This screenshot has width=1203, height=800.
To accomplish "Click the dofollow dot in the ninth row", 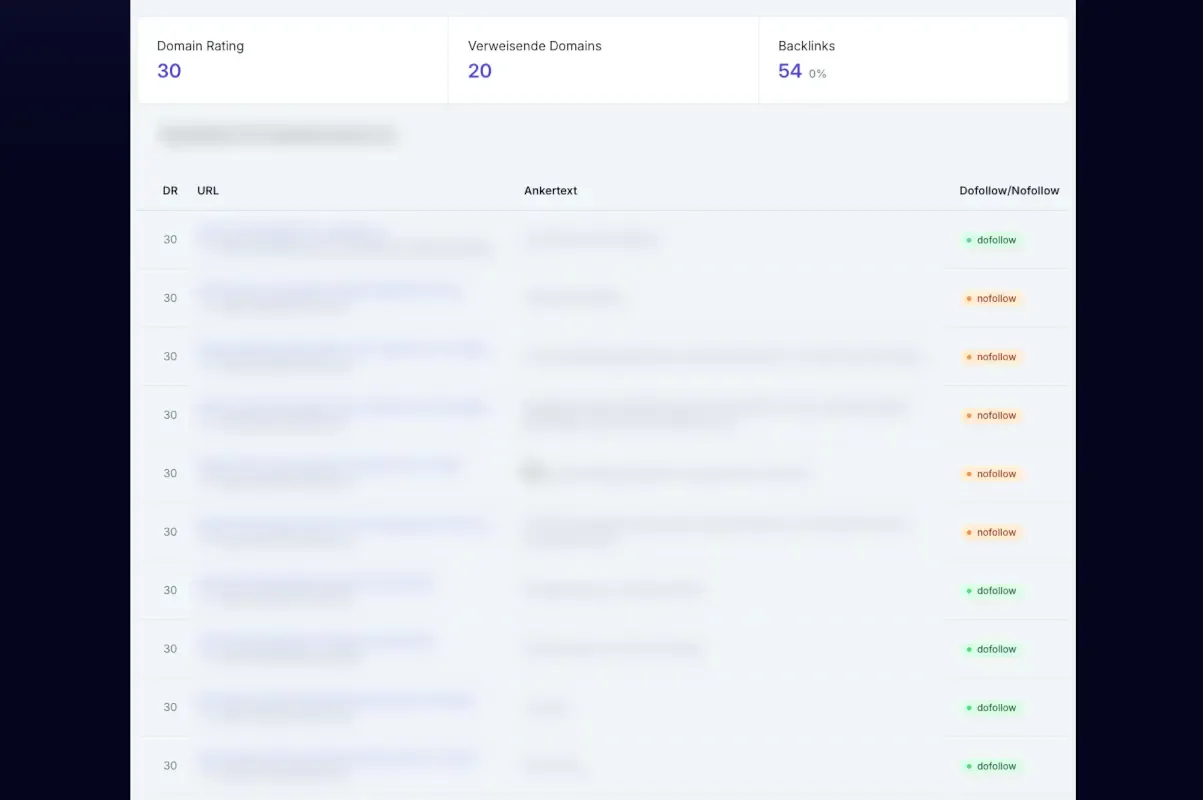I will 970,708.
